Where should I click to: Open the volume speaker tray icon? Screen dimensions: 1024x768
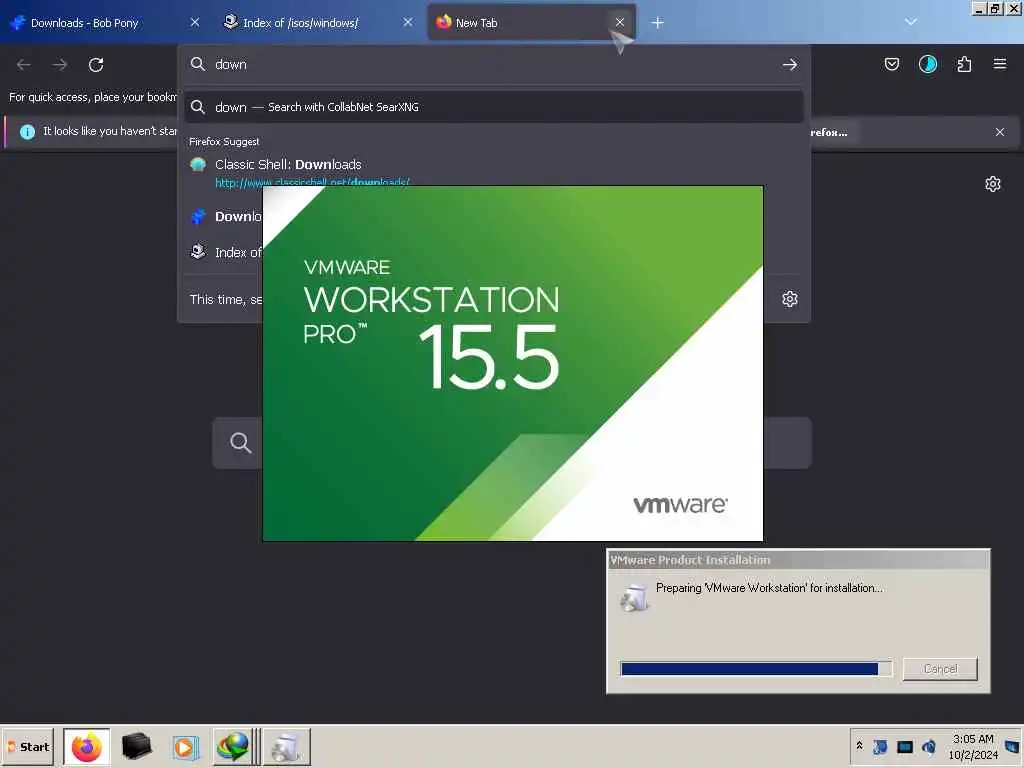point(929,746)
